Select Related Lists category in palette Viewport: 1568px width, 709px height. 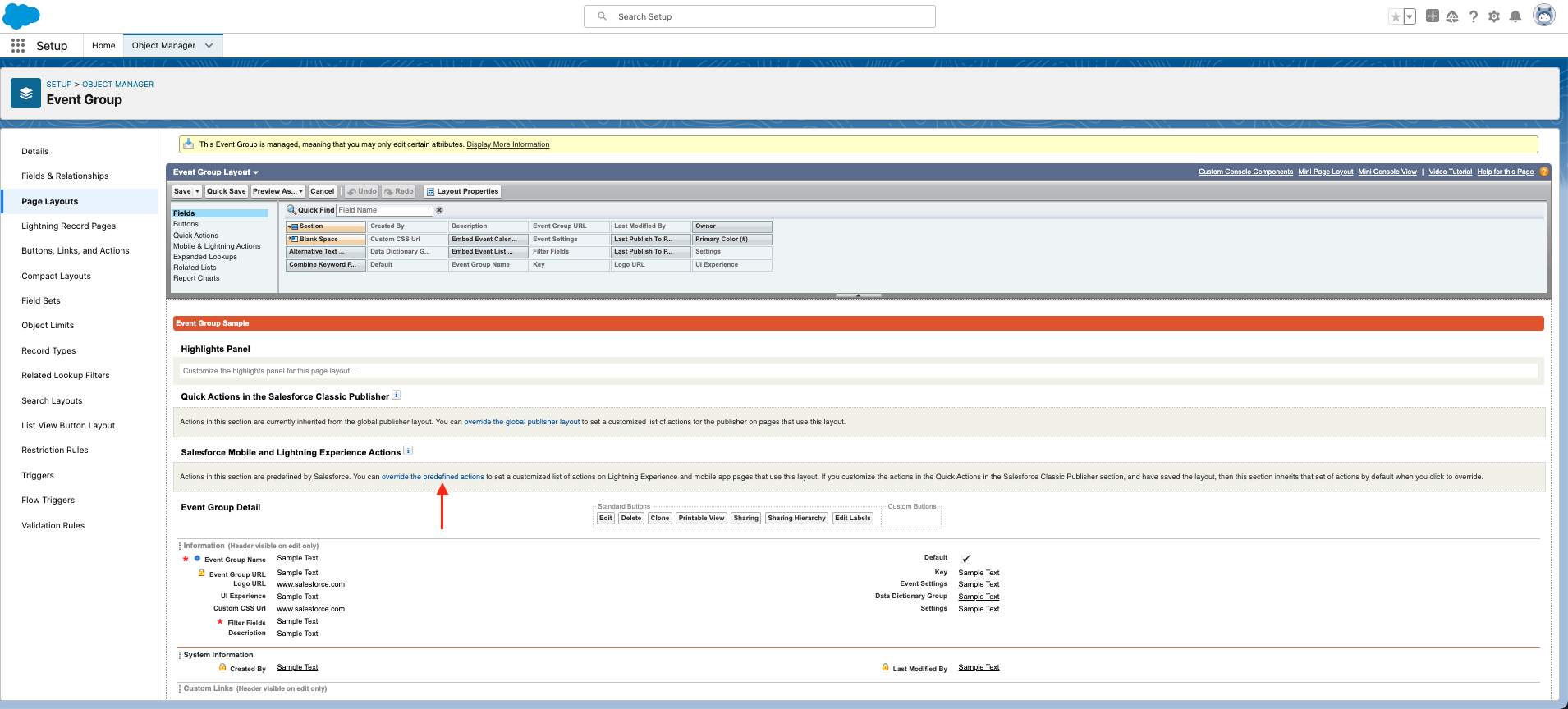pos(195,268)
